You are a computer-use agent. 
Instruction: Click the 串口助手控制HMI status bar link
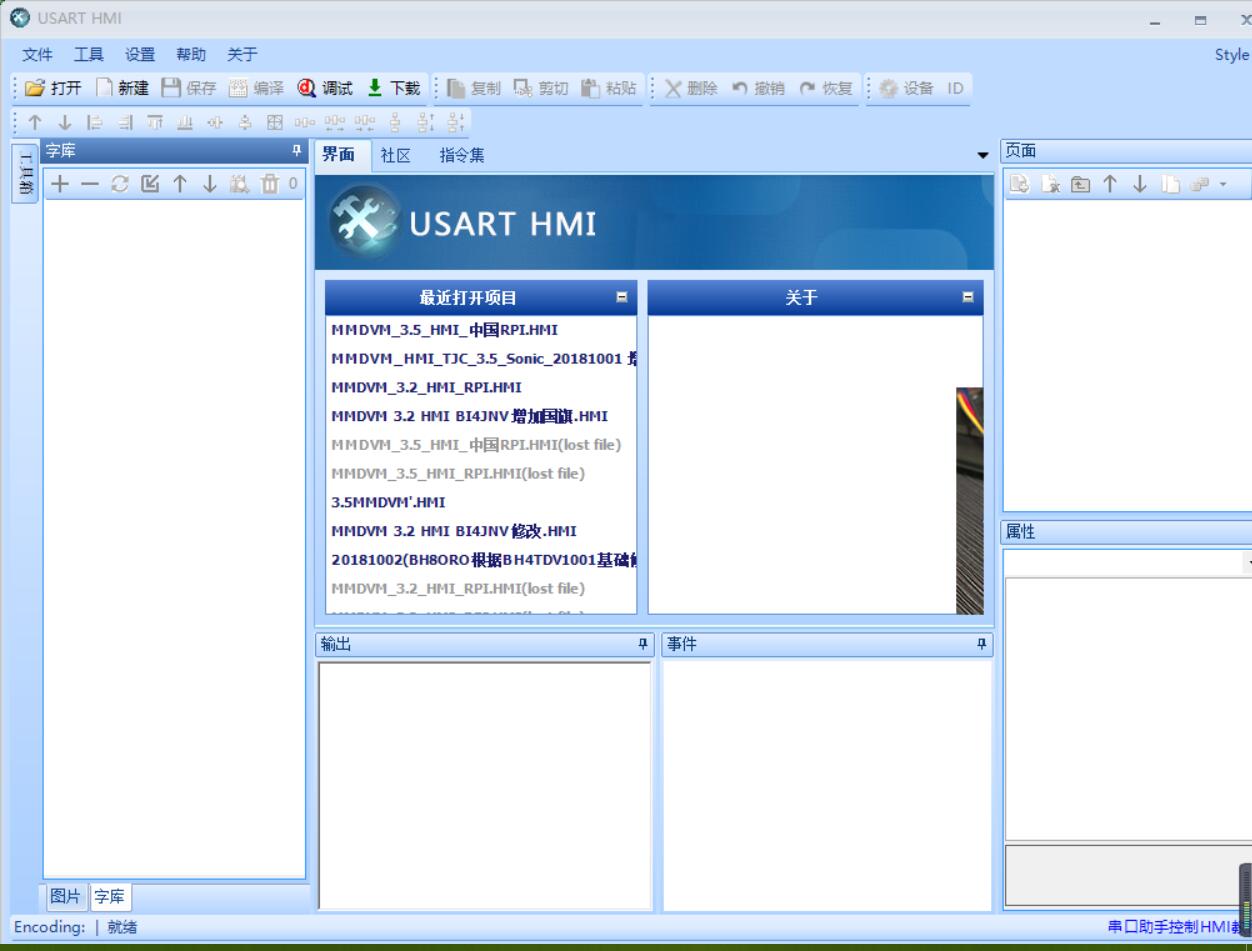tap(1179, 927)
